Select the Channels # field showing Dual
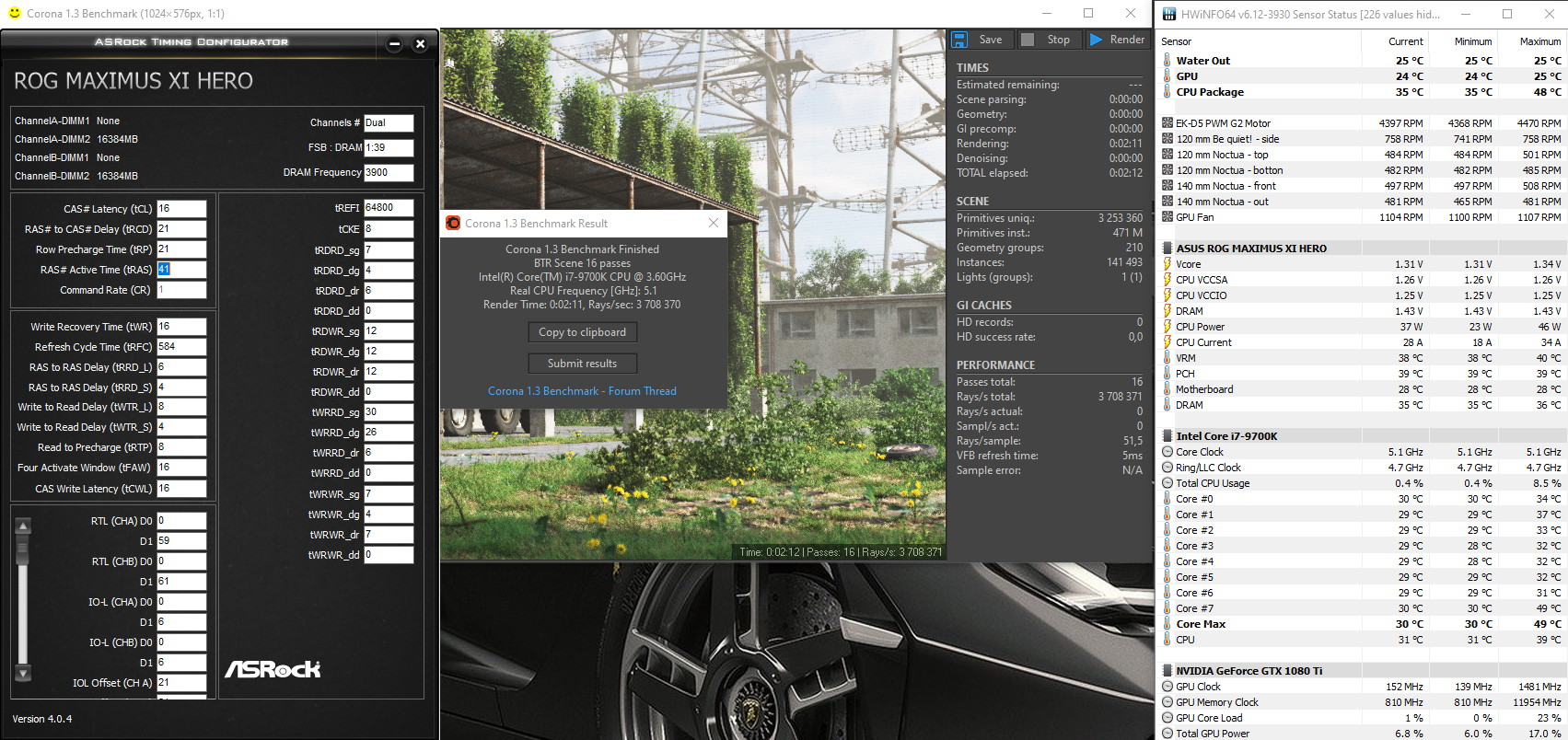 point(389,122)
